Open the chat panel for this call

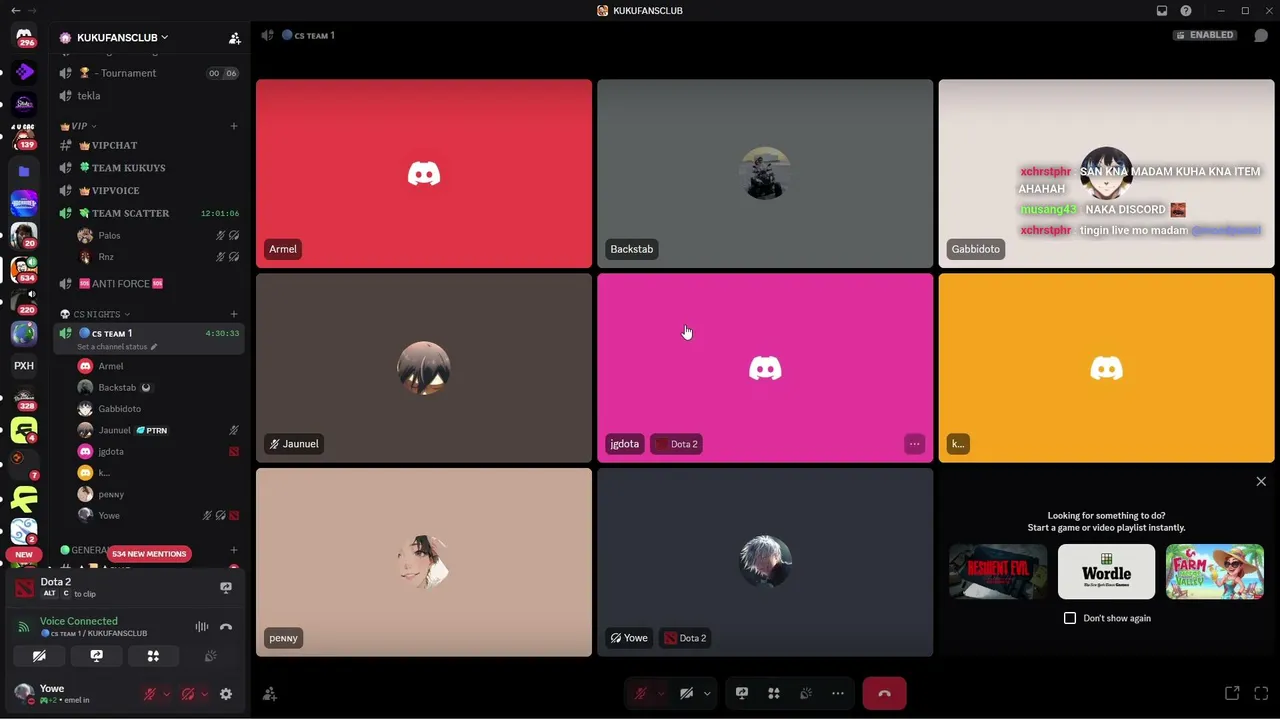point(1261,35)
